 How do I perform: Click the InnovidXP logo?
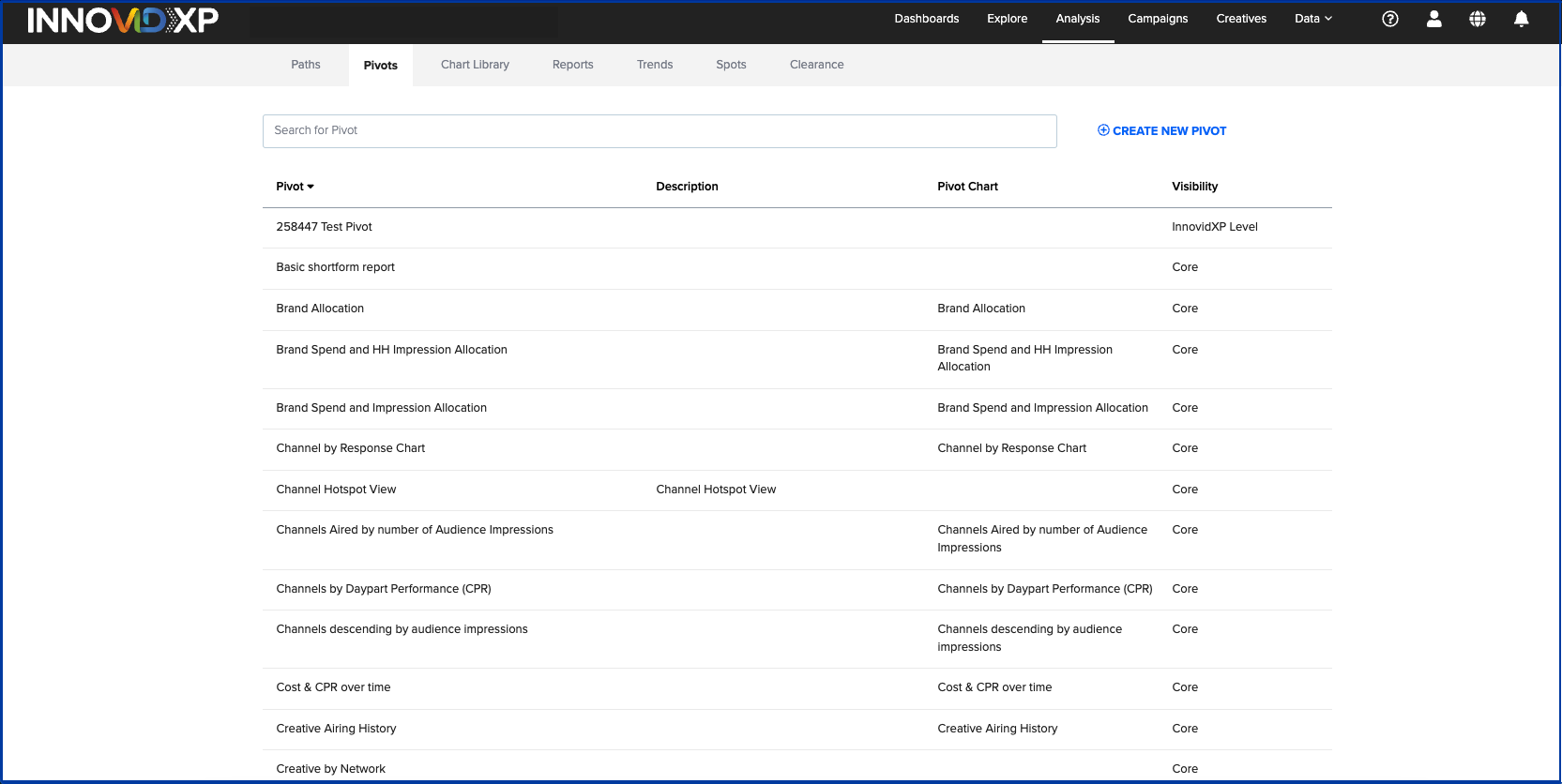pyautogui.click(x=123, y=20)
